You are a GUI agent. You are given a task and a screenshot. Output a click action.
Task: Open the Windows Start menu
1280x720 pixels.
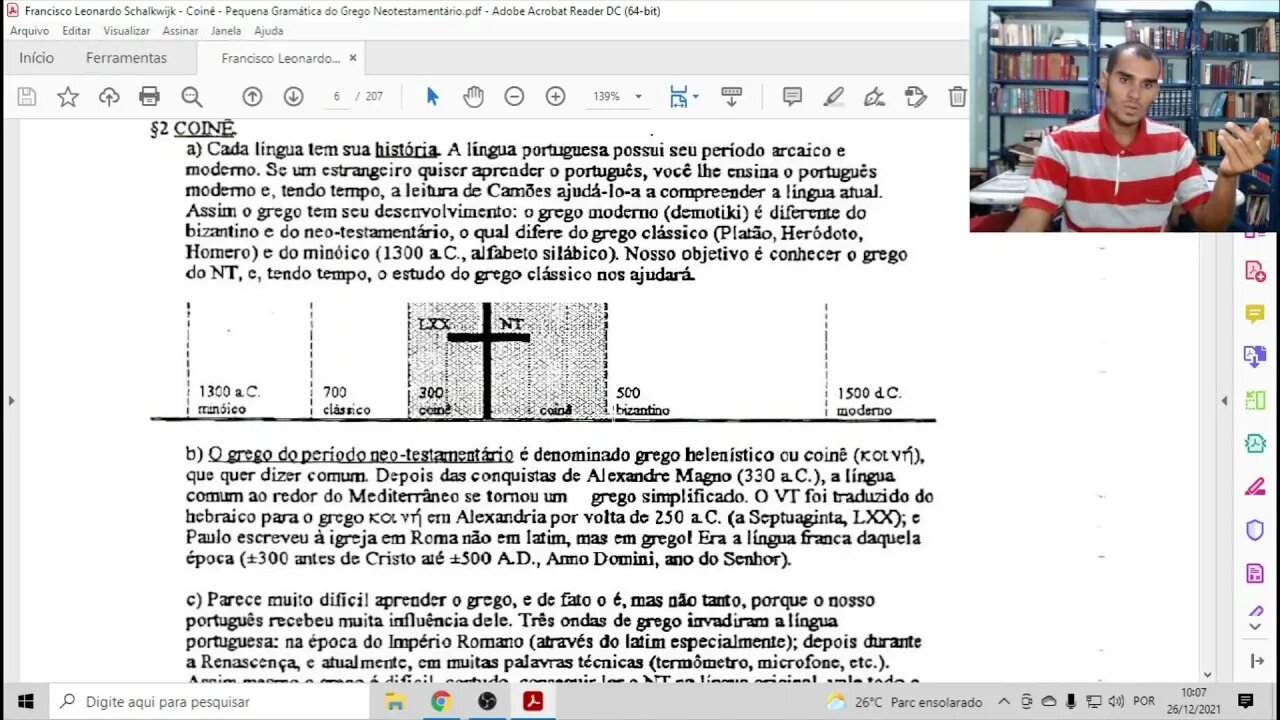[24, 702]
